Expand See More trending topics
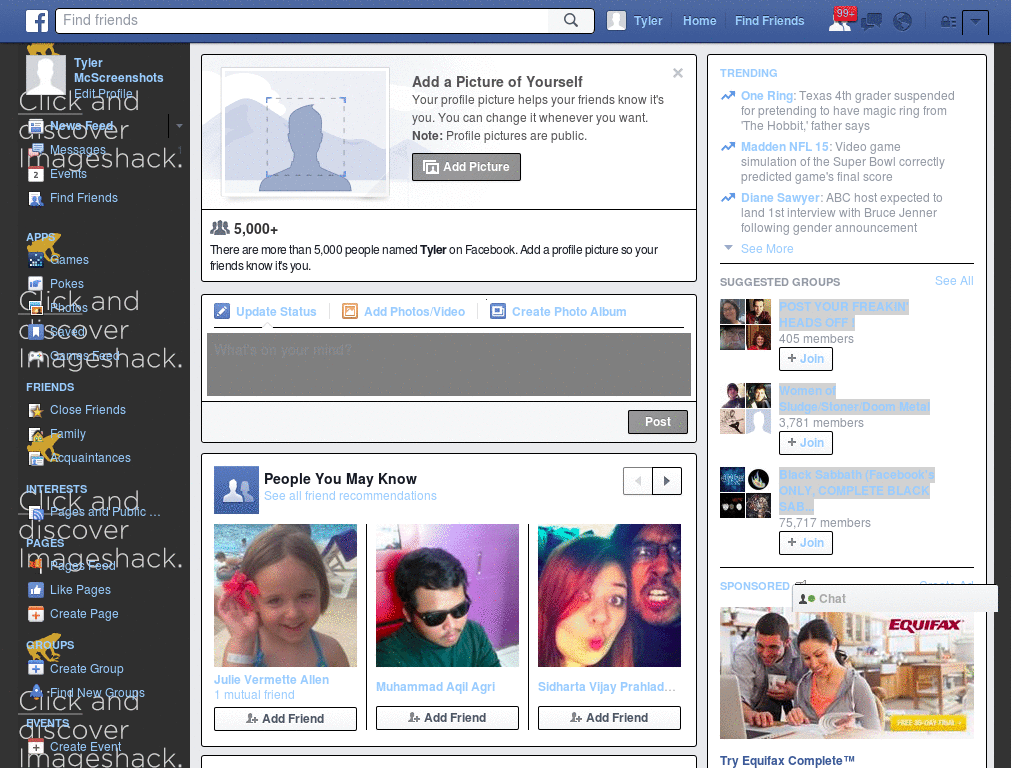Screen dimensions: 1024x768 767,249
